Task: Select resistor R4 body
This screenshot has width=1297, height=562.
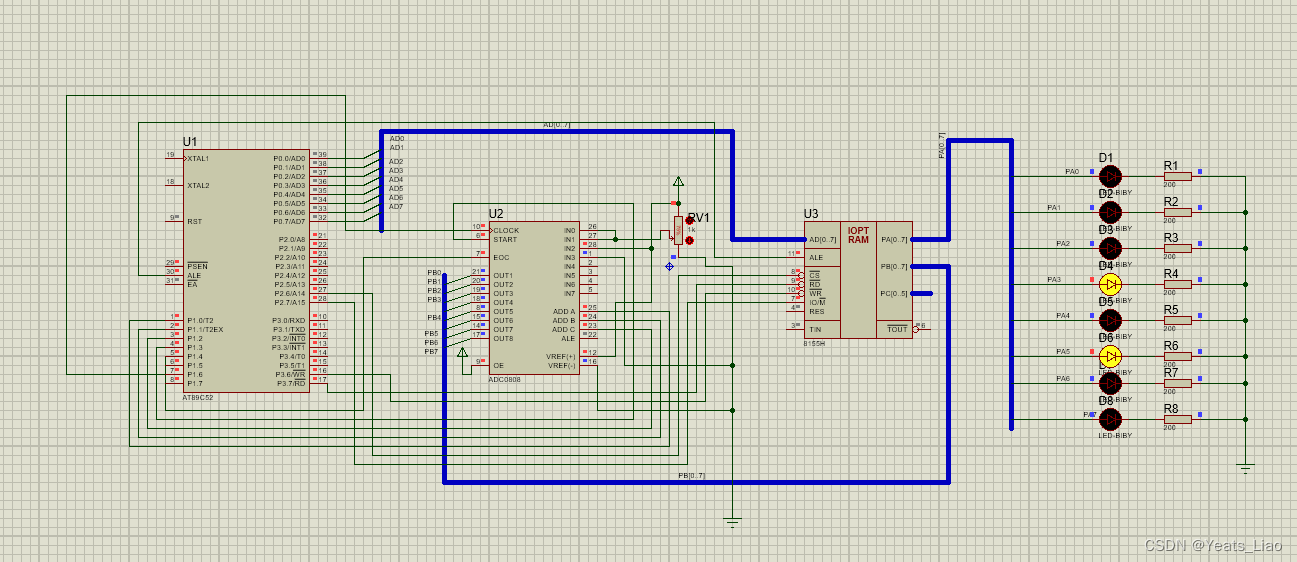Action: (x=1177, y=284)
